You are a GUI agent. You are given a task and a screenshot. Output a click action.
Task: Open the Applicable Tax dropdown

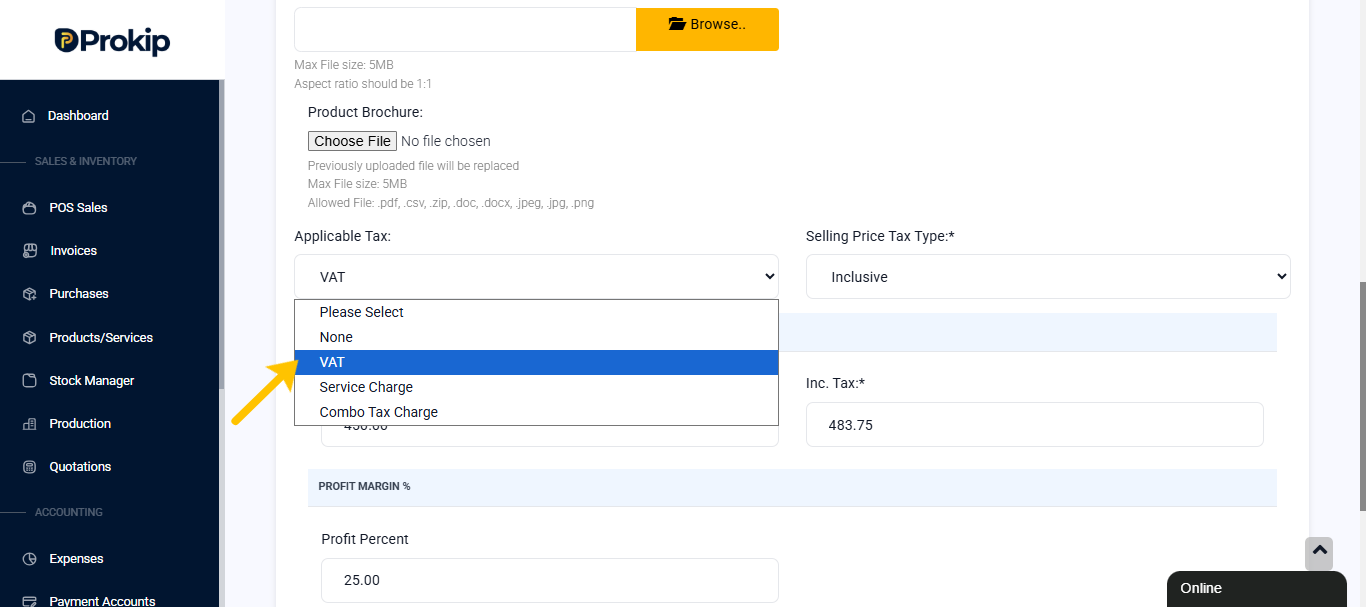[536, 277]
